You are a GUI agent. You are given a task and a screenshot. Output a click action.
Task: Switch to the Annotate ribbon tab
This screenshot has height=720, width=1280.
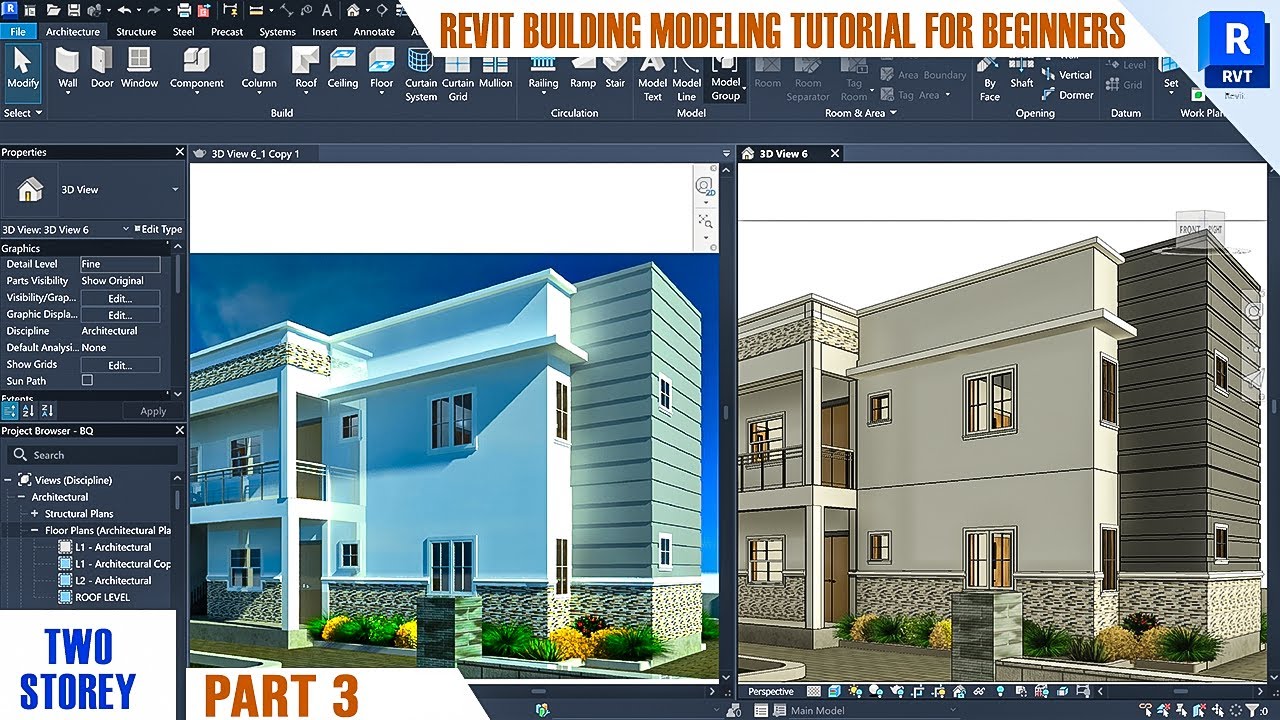pos(374,31)
